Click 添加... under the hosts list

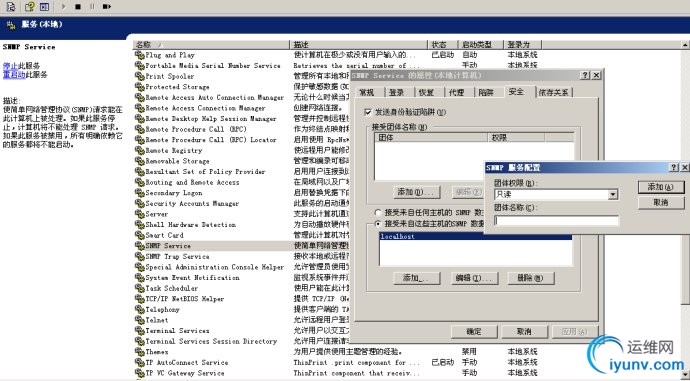416,278
